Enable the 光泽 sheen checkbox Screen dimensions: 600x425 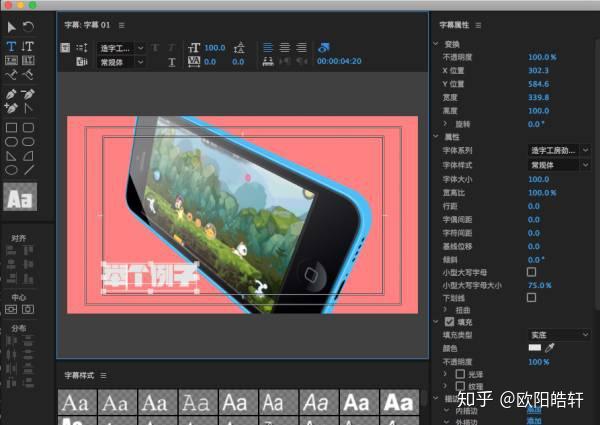click(x=460, y=374)
